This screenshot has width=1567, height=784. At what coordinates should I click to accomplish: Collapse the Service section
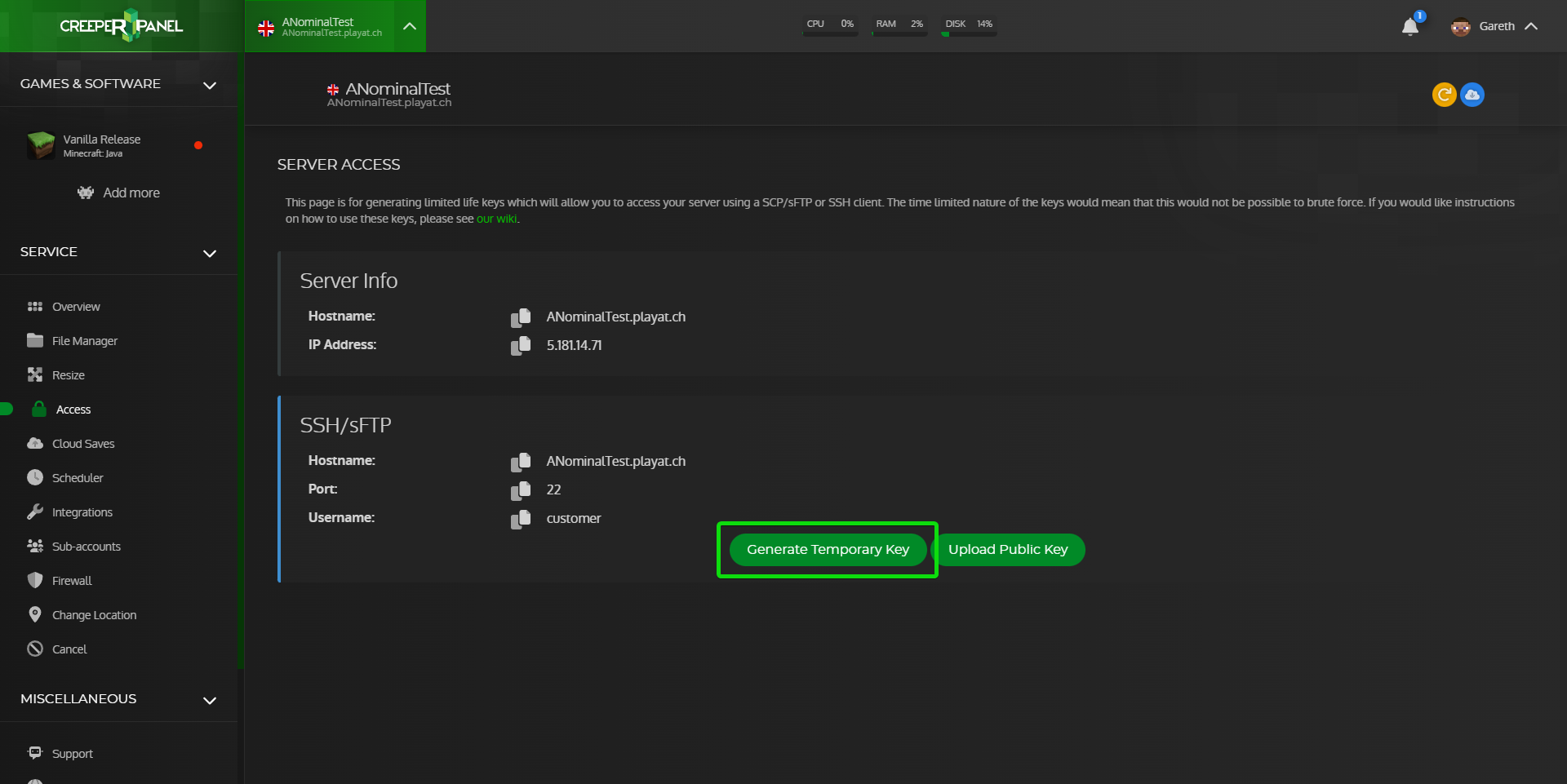[x=210, y=253]
